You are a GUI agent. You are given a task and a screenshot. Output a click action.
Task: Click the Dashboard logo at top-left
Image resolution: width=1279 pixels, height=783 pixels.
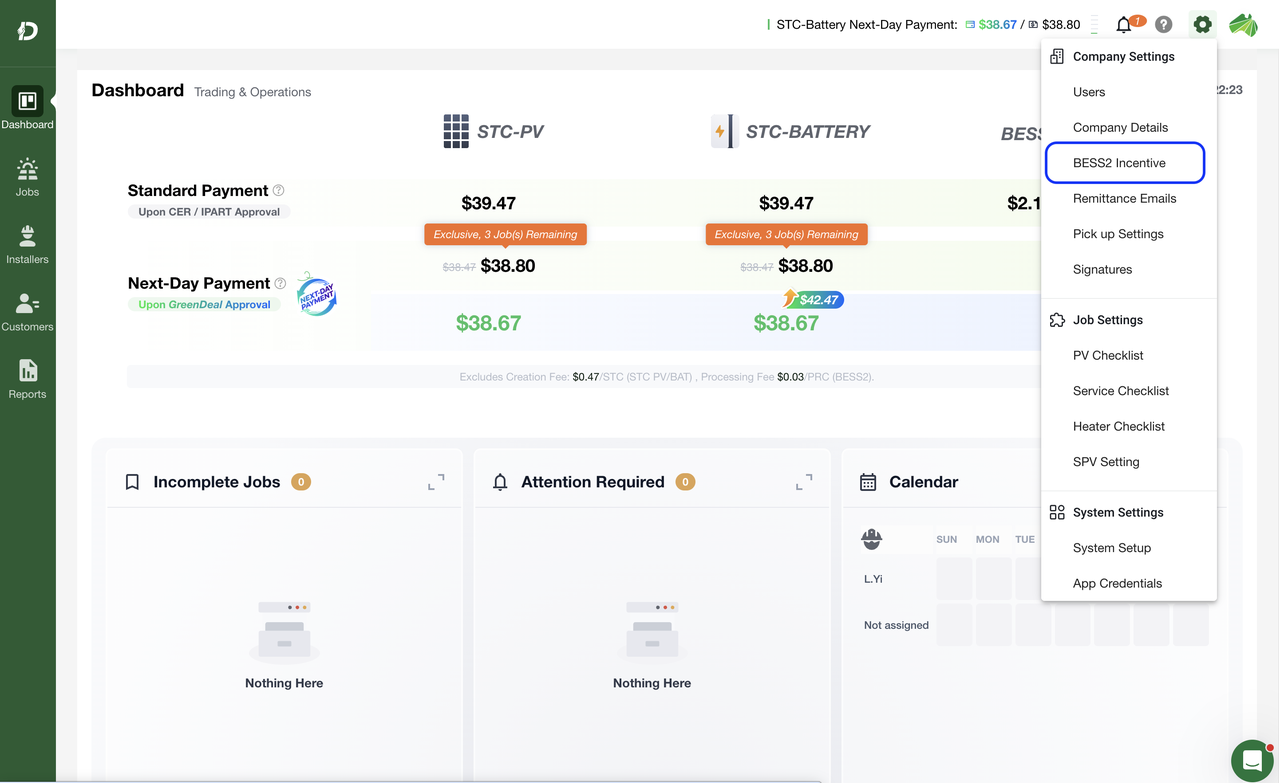[x=27, y=31]
